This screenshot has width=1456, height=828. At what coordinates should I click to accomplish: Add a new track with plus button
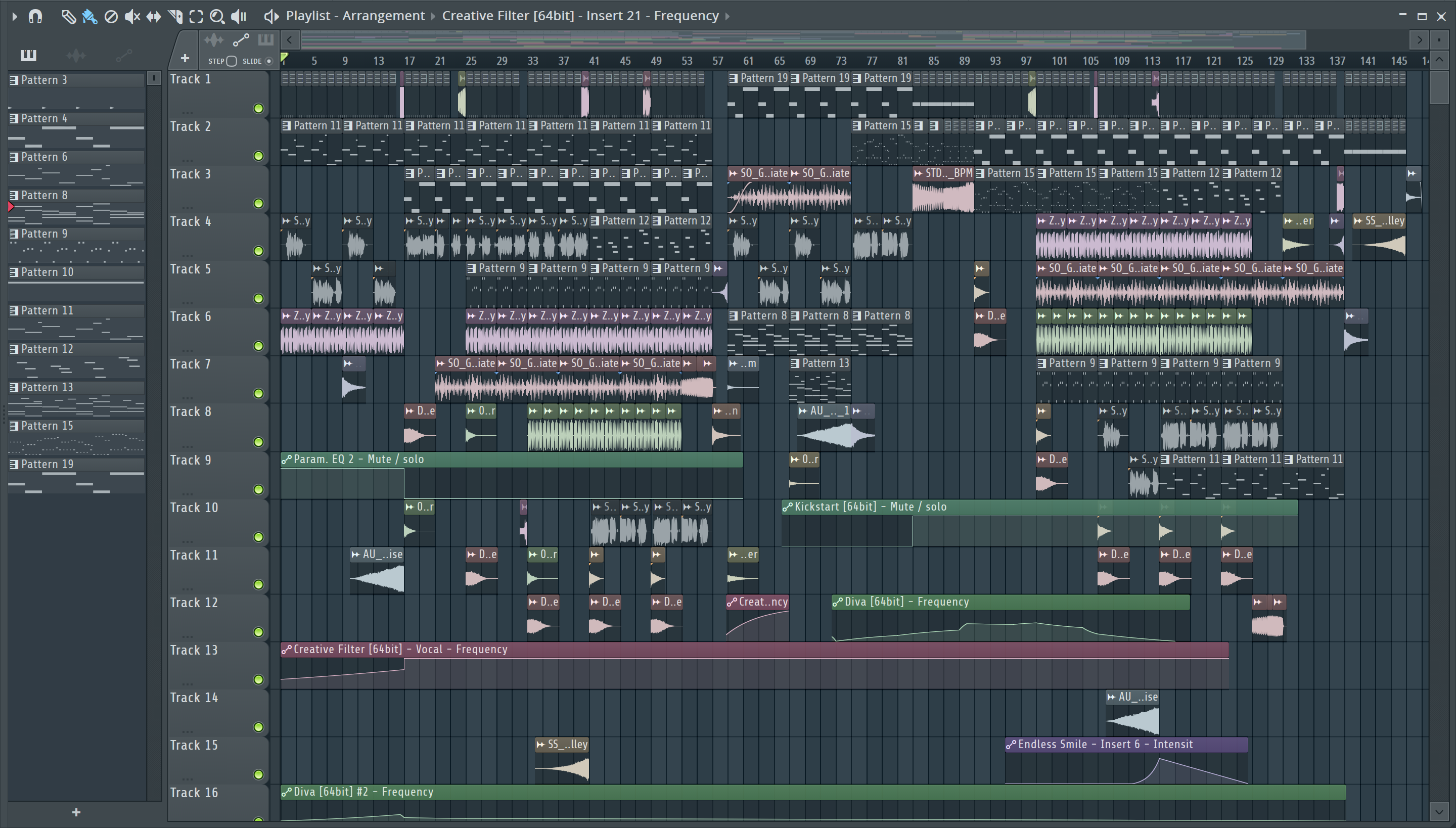(x=184, y=58)
